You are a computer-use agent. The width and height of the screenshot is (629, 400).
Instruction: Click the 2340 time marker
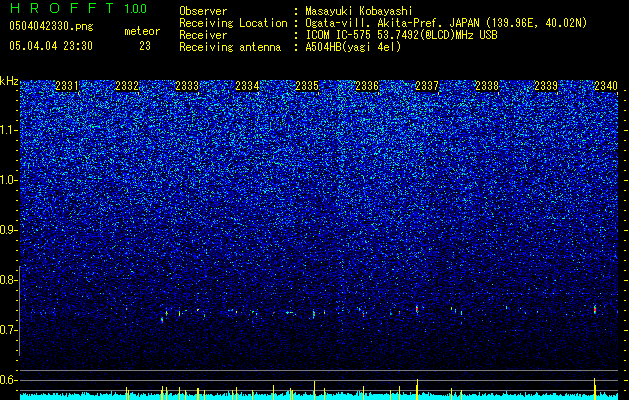click(606, 86)
